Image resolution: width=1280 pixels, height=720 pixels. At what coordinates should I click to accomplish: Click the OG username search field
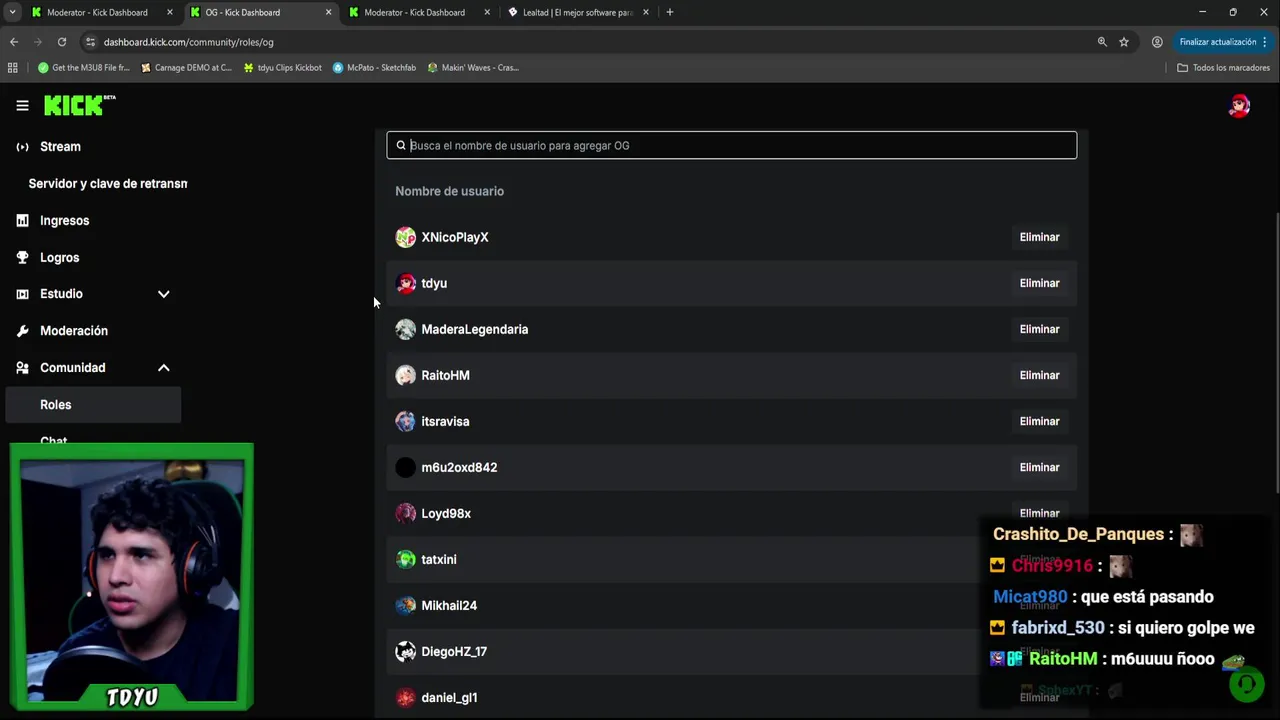pos(740,146)
